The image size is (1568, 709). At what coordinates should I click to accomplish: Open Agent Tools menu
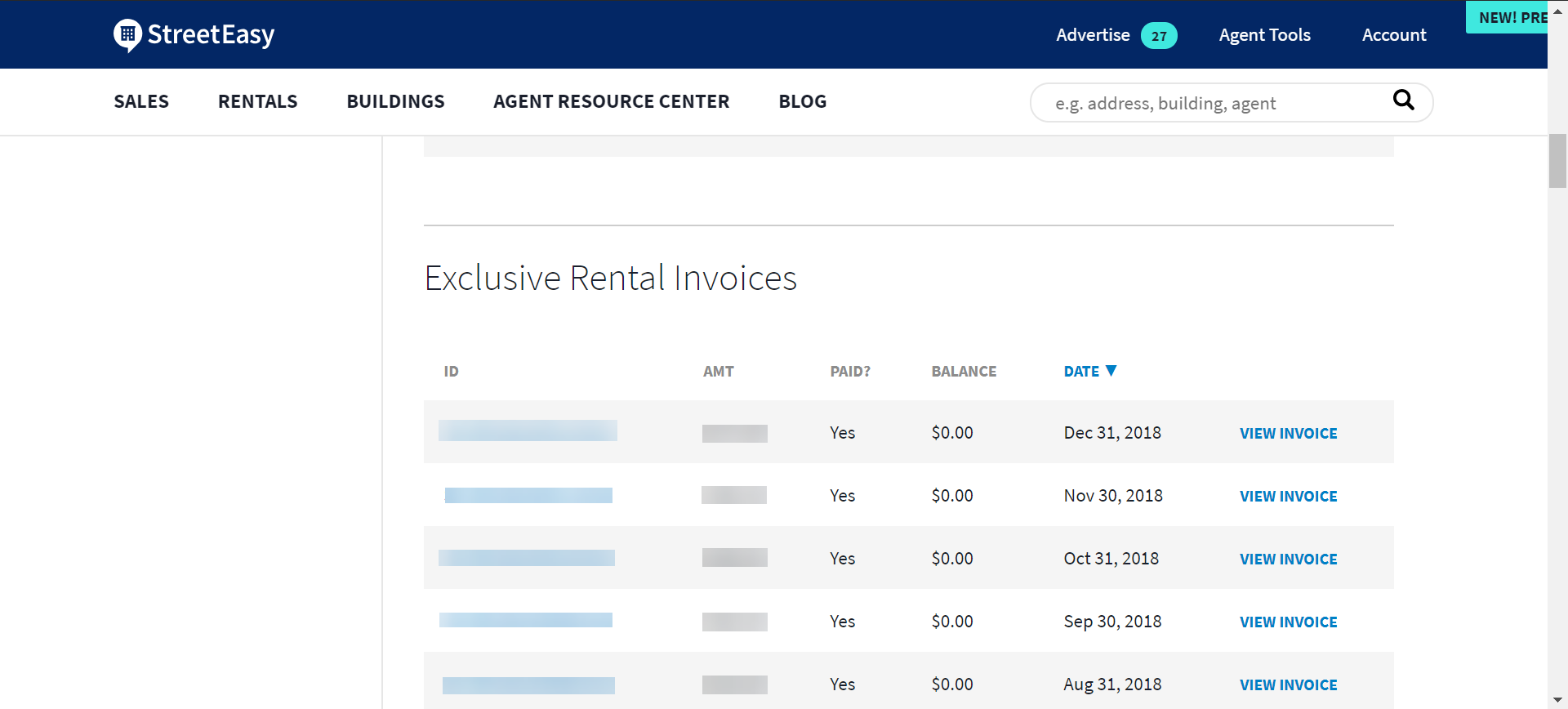1264,35
